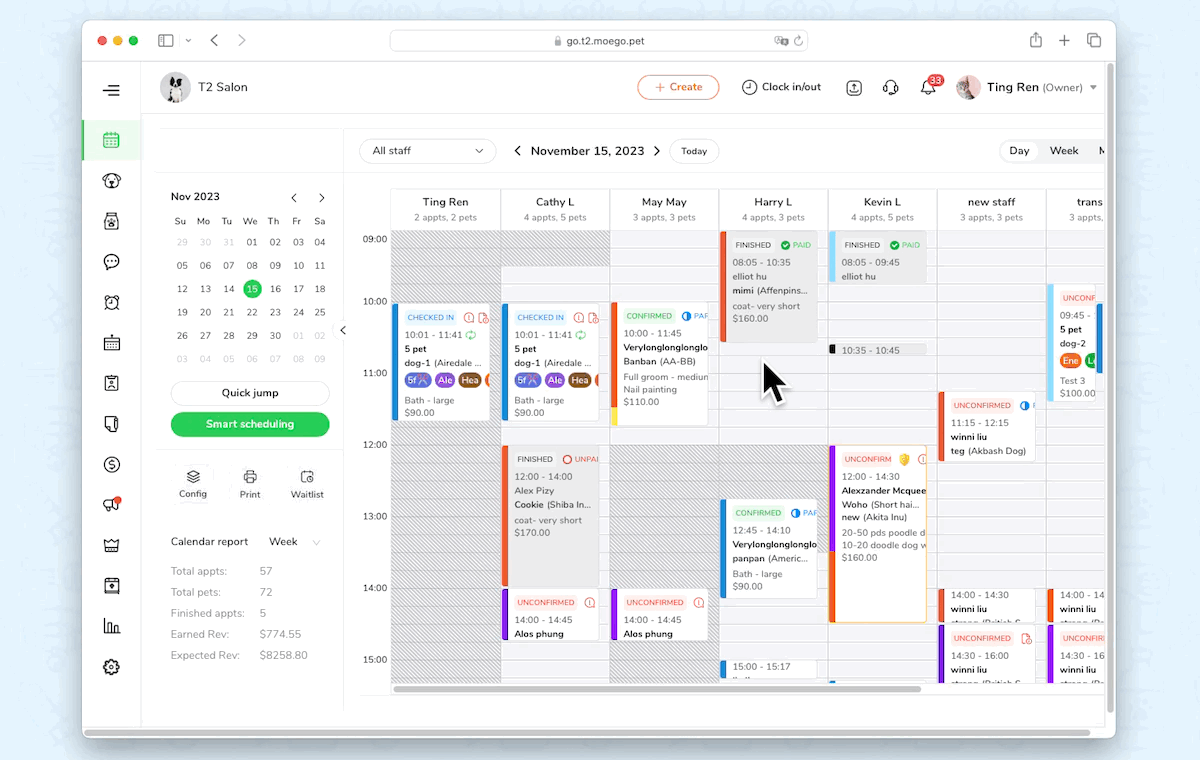Click the Create button
Viewport: 1200px width, 760px height.
tap(678, 87)
